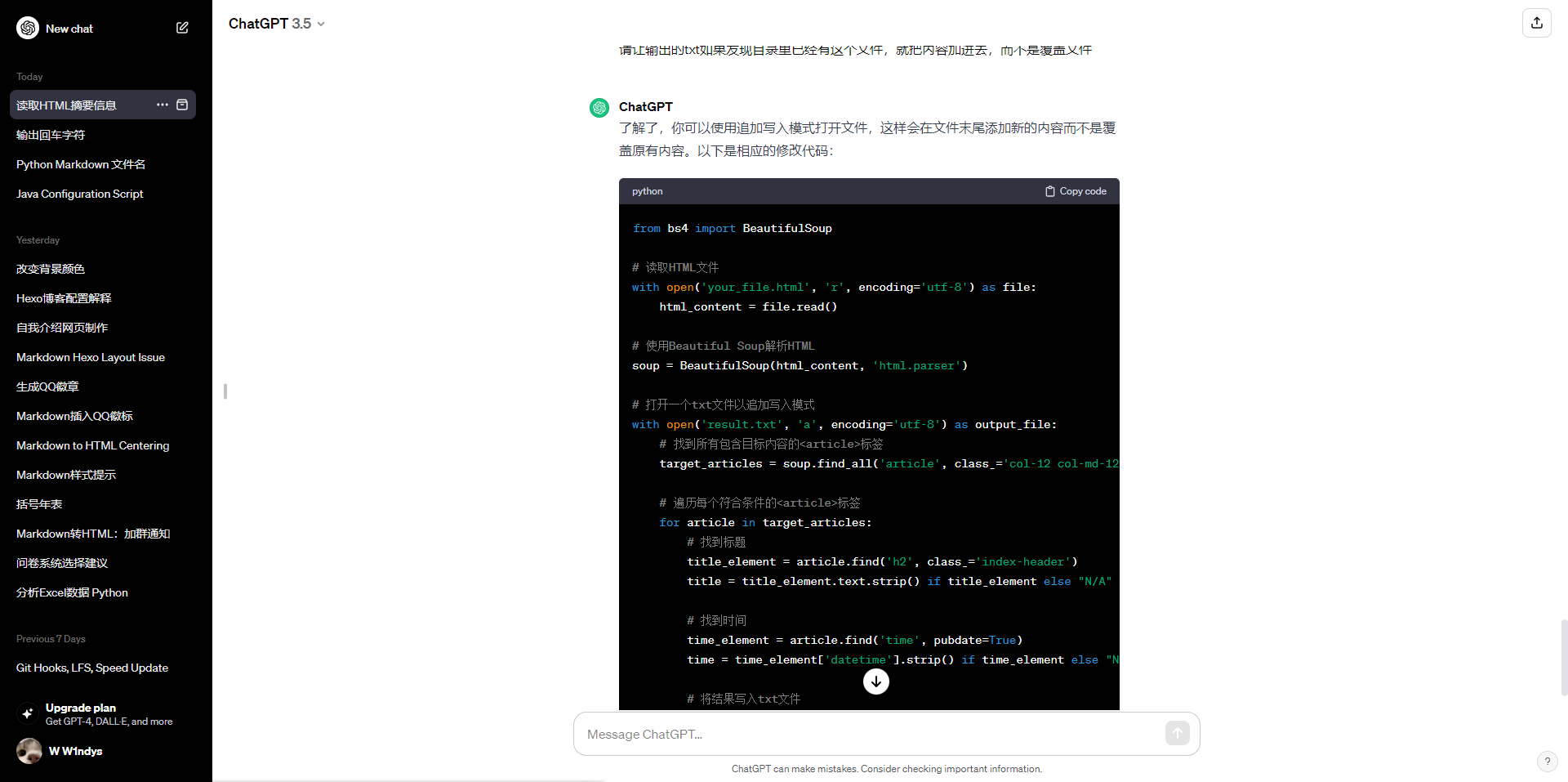Click the Upgrade plan sparkle icon
The image size is (1568, 782).
[x=28, y=713]
